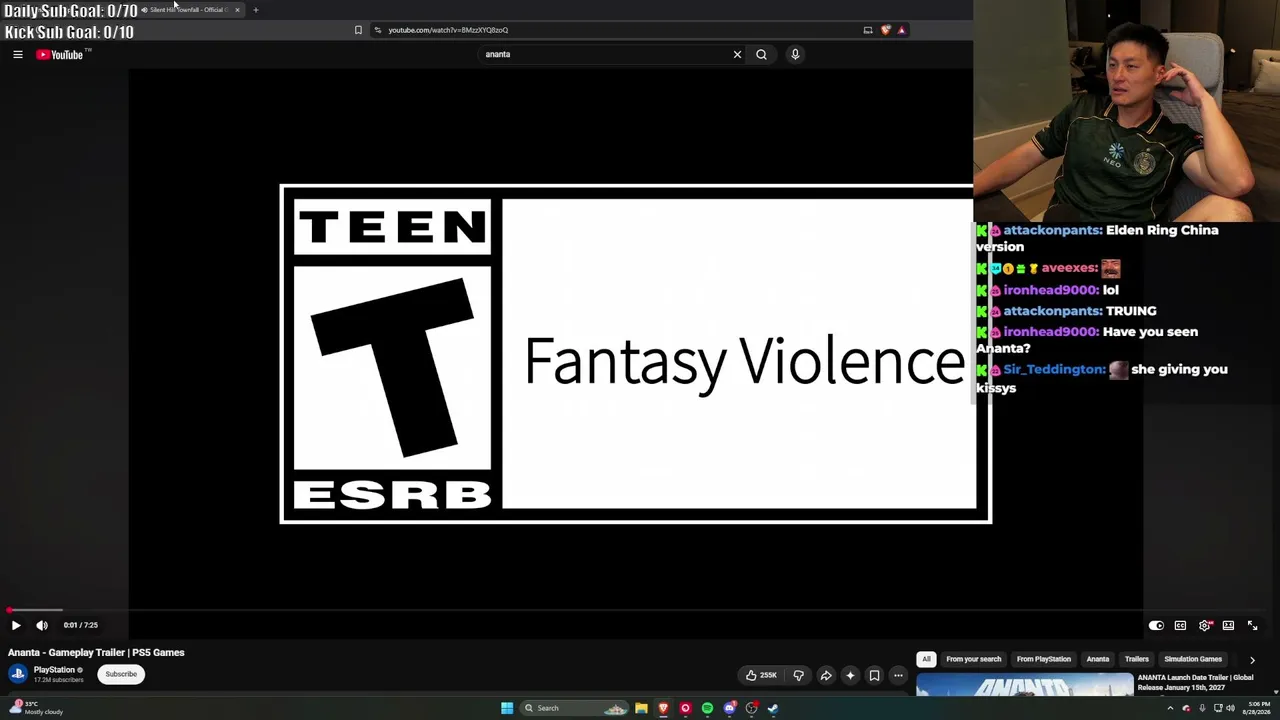Show hidden system tray icons
Viewport: 1280px width, 720px height.
1170,708
